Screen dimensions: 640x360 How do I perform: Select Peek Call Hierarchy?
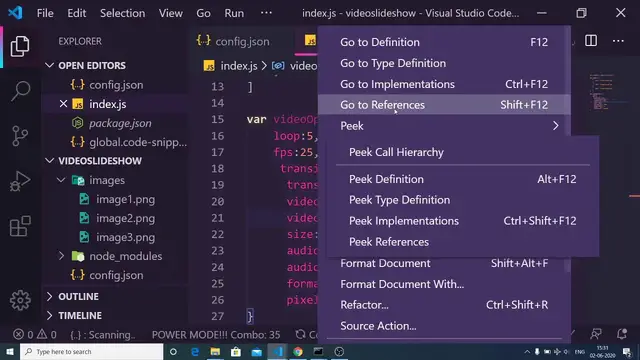point(463,152)
